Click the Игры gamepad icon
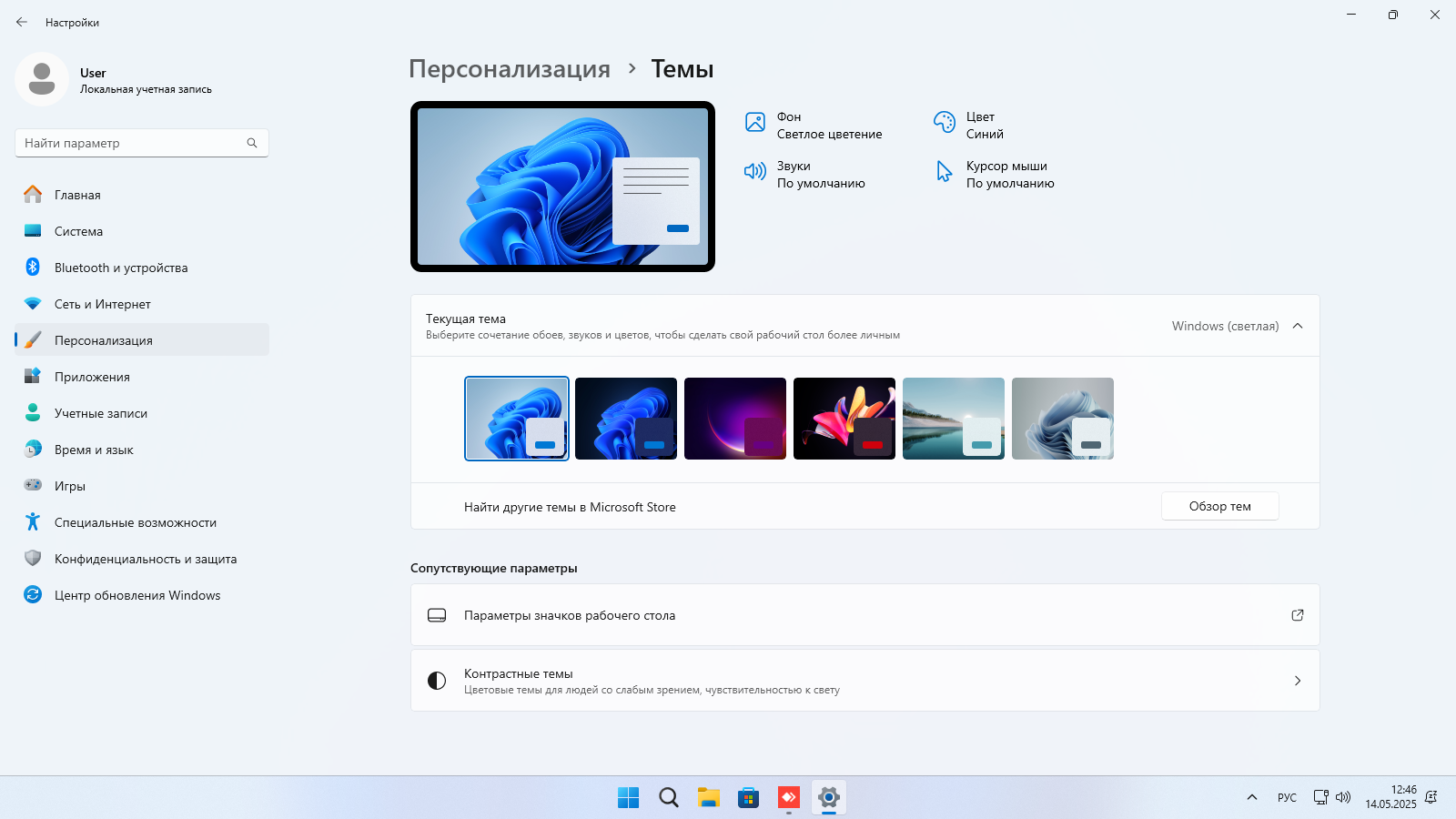 pyautogui.click(x=33, y=486)
